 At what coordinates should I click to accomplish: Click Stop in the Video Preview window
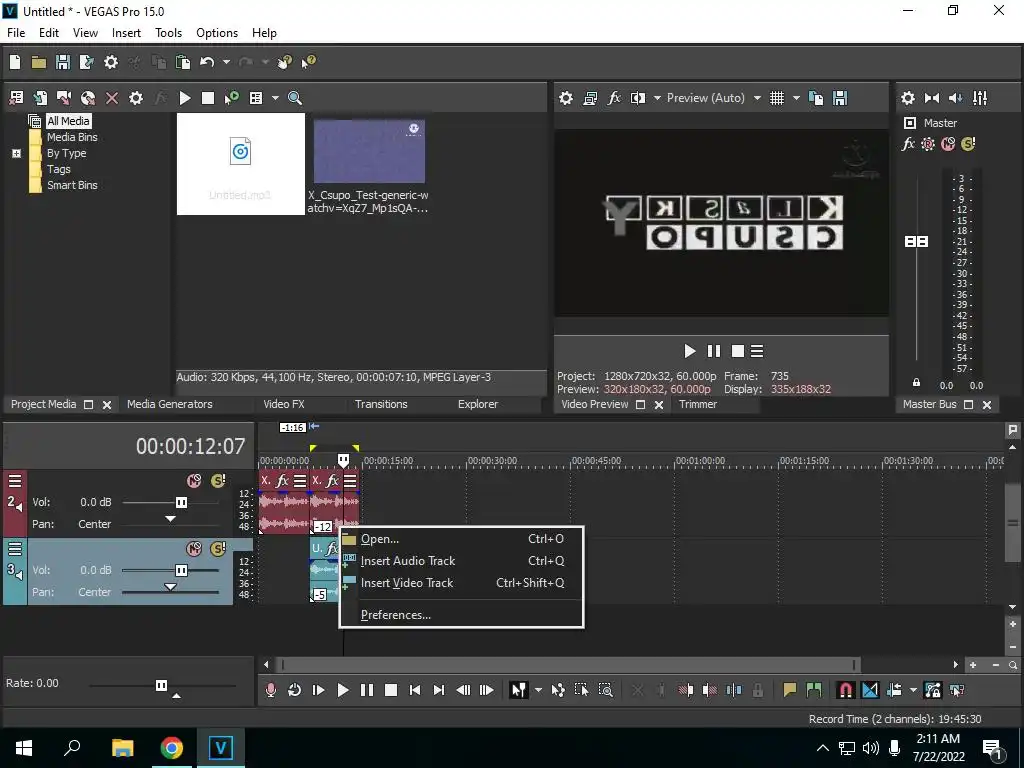coord(738,351)
